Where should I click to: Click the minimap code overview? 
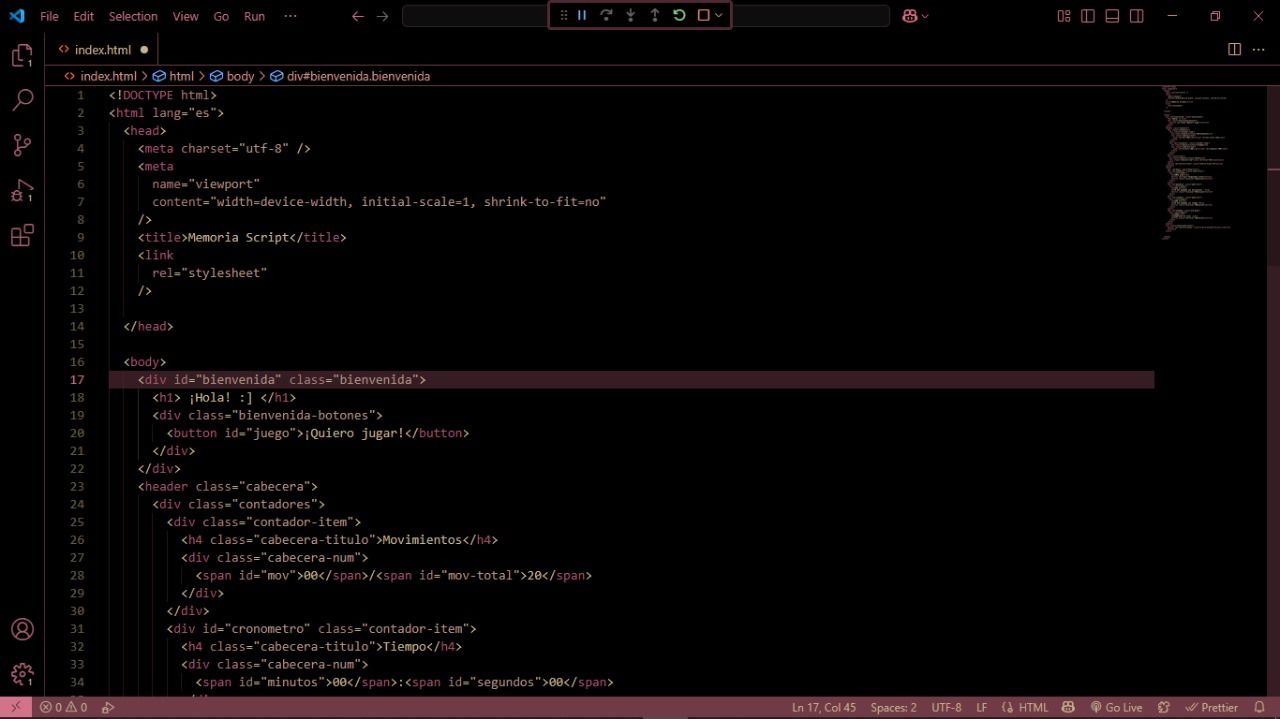coord(1198,162)
